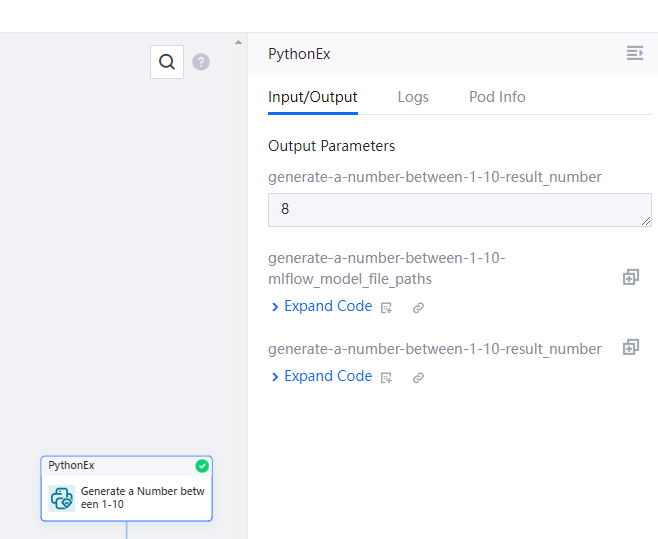Click the note icon after first Expand Code

(x=387, y=308)
